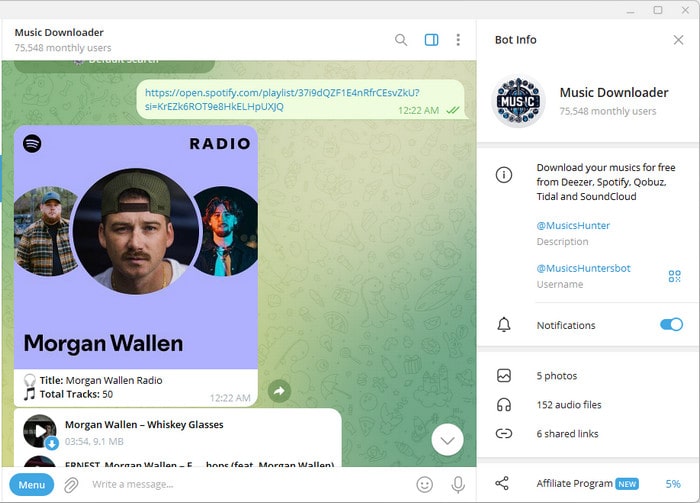
Task: Forward the Morgan Wallen Radio message
Action: coord(279,391)
